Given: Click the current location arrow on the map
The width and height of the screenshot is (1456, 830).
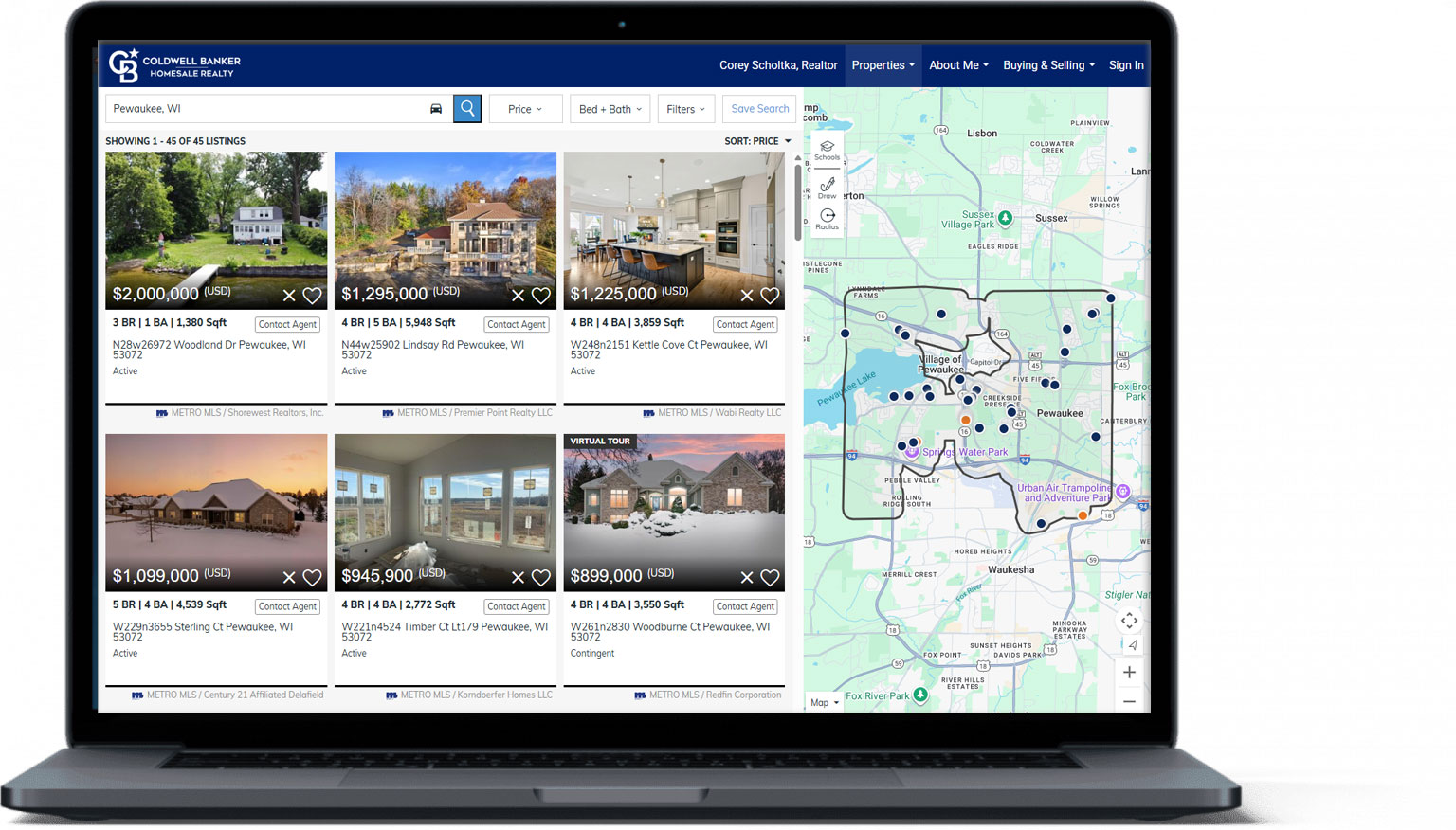Looking at the screenshot, I should [1133, 645].
